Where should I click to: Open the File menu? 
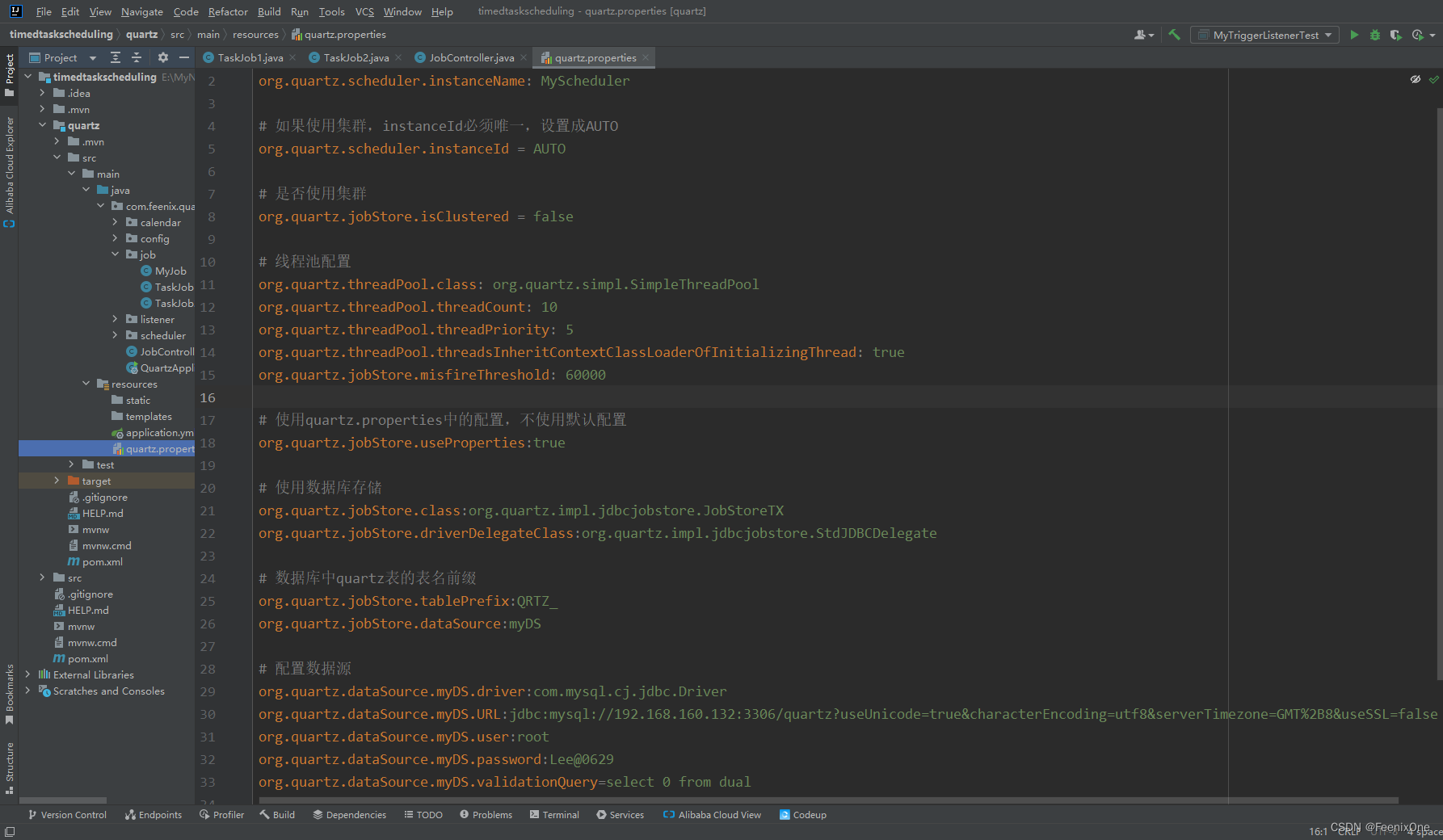(x=44, y=11)
